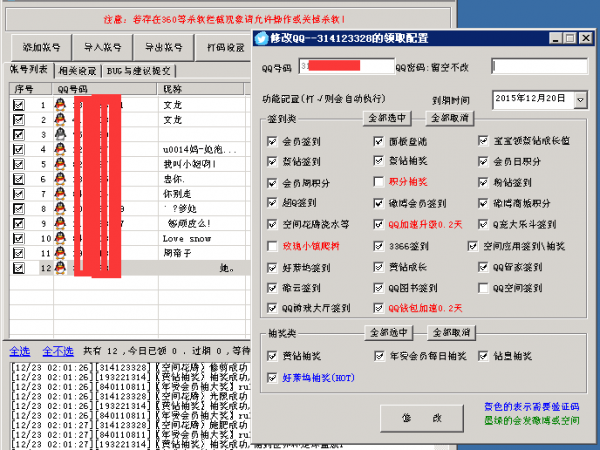Click the 全不选 link
Viewport: 600px width, 450px height.
(x=58, y=351)
